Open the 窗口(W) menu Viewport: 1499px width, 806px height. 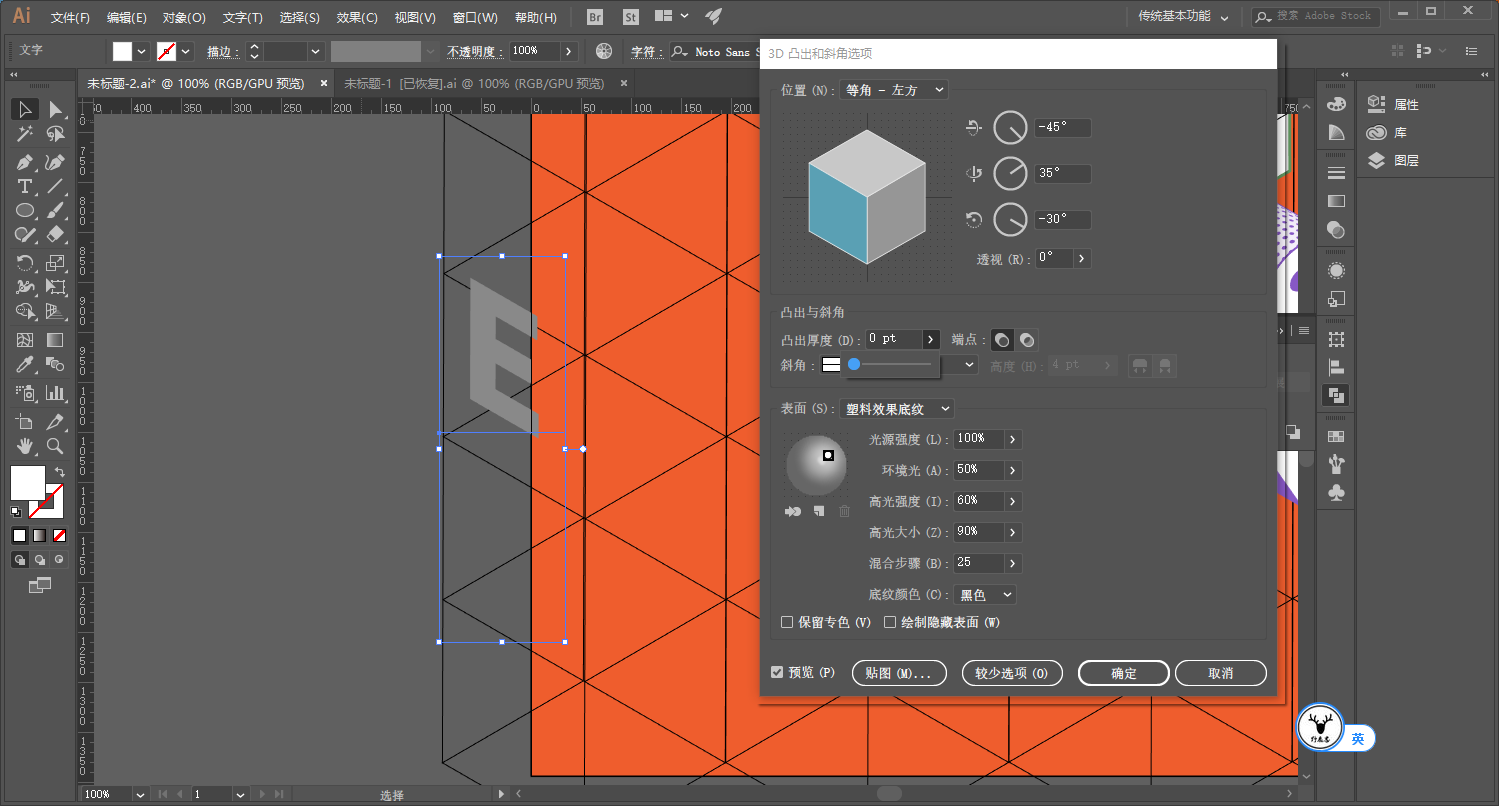(x=475, y=18)
